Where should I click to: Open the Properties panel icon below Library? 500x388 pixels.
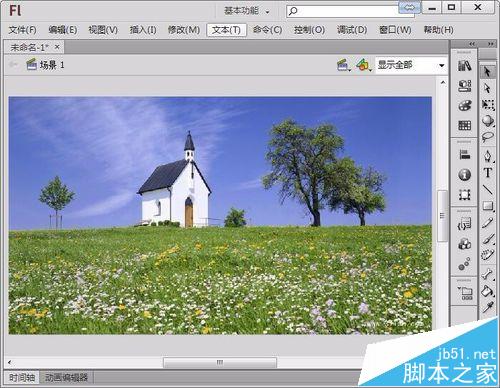pos(464,86)
